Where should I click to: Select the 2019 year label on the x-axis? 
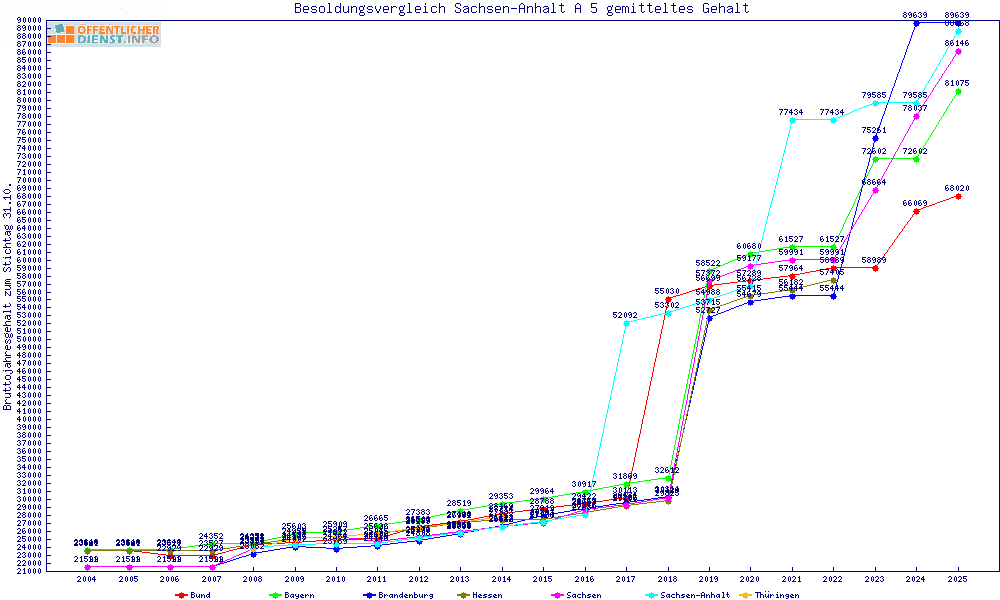[709, 579]
